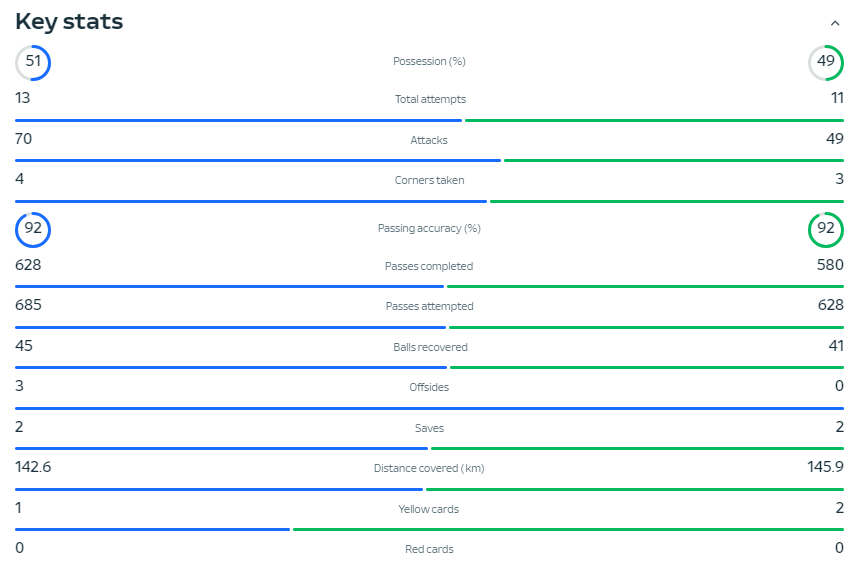Screen dimensions: 853x565
Task: Click the Balls recovered label
Action: click(429, 348)
